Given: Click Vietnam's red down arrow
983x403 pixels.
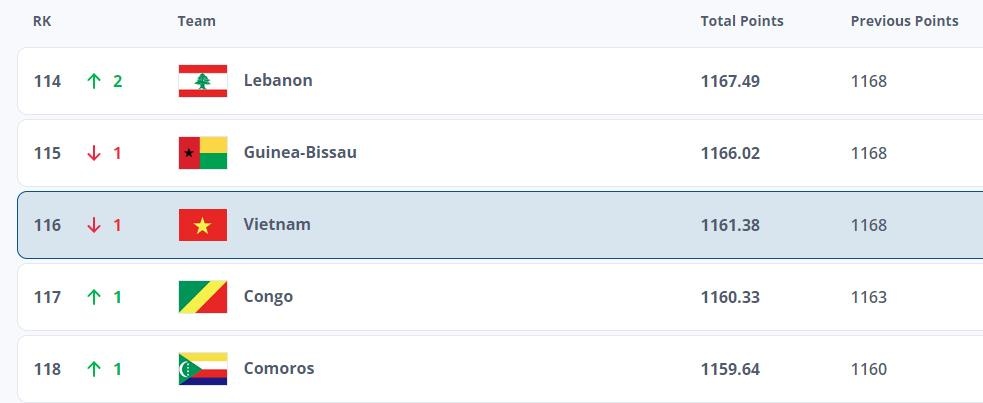Looking at the screenshot, I should click(x=95, y=225).
